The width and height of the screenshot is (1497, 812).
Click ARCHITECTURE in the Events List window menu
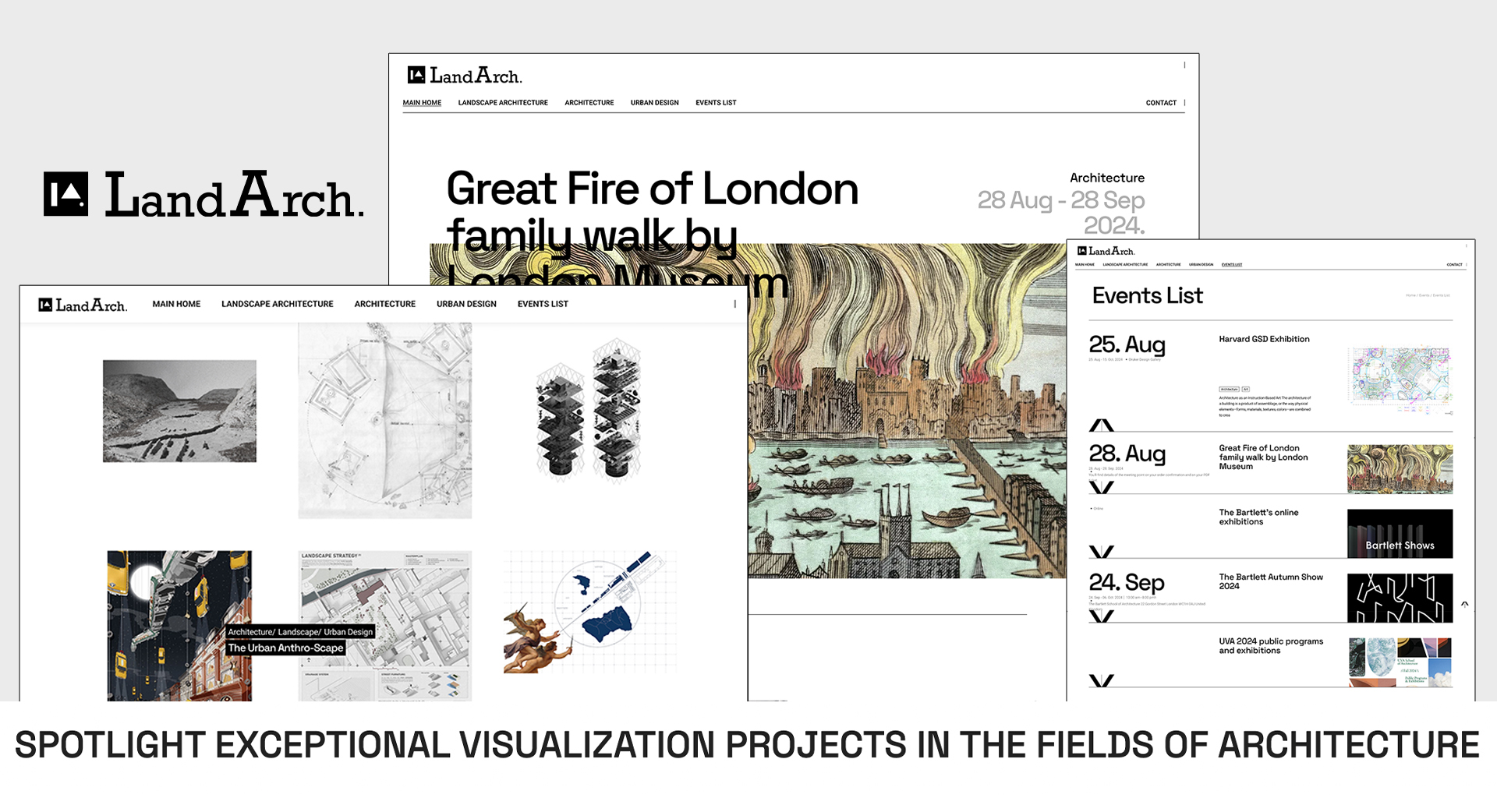point(1168,265)
